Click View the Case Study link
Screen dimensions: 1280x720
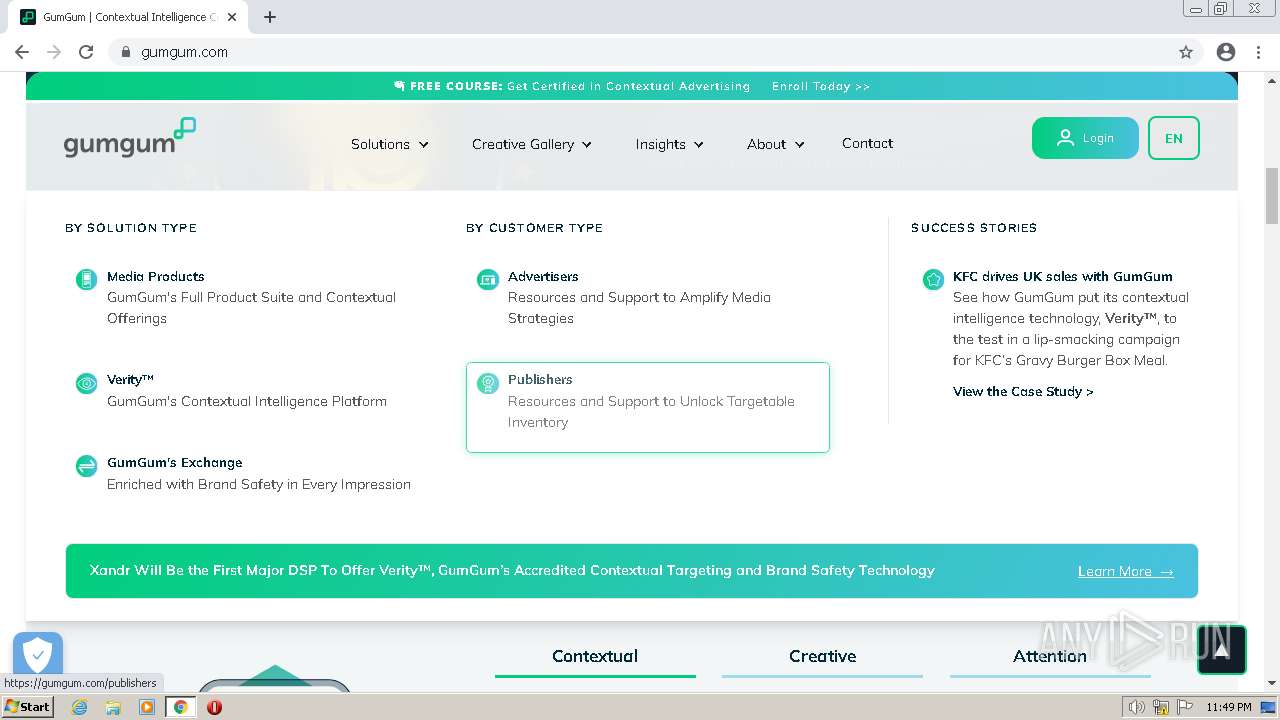tap(1023, 391)
